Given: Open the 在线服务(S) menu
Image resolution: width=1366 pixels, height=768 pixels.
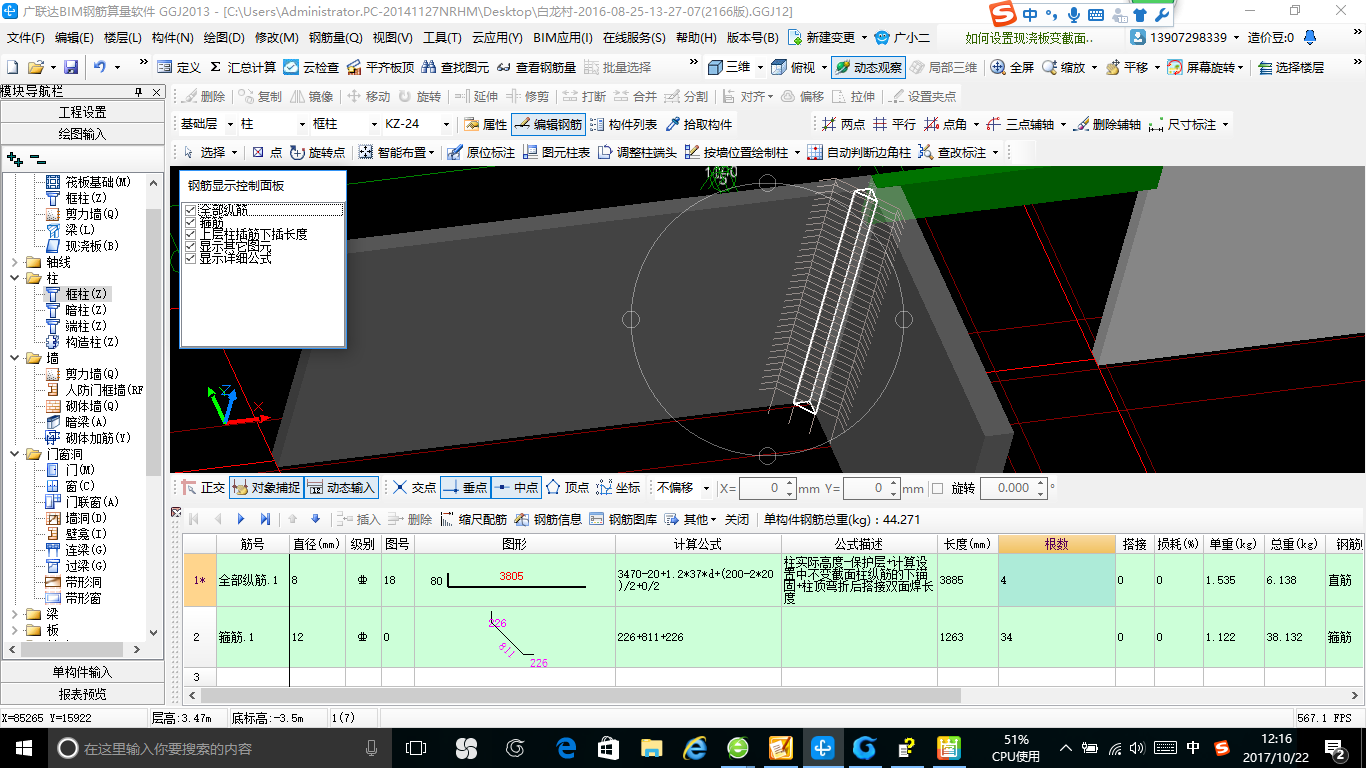Looking at the screenshot, I should tap(634, 38).
